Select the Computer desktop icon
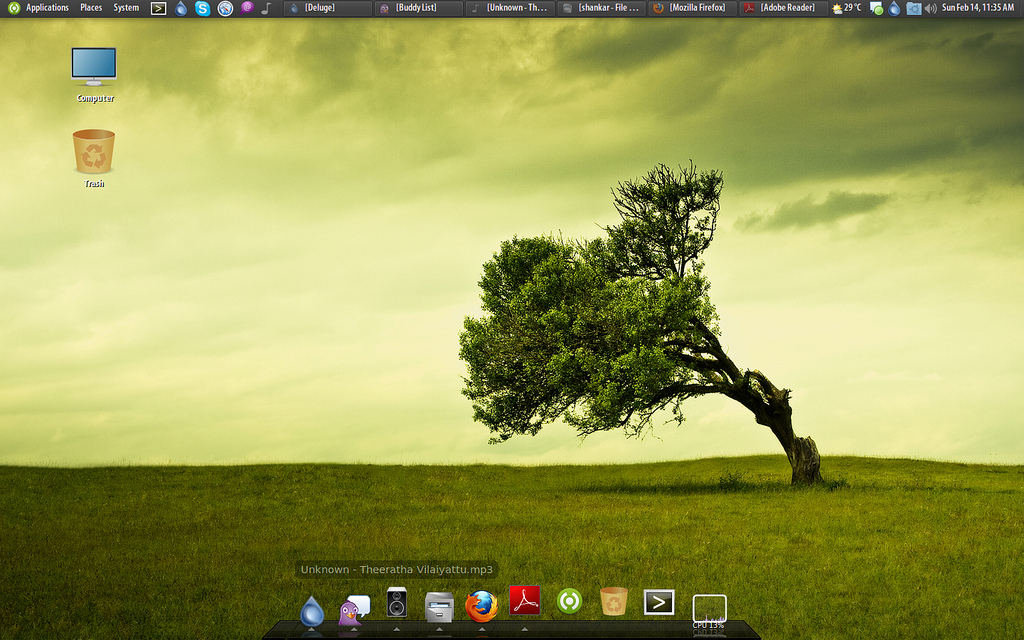Screen dimensions: 1024x640 94,74
